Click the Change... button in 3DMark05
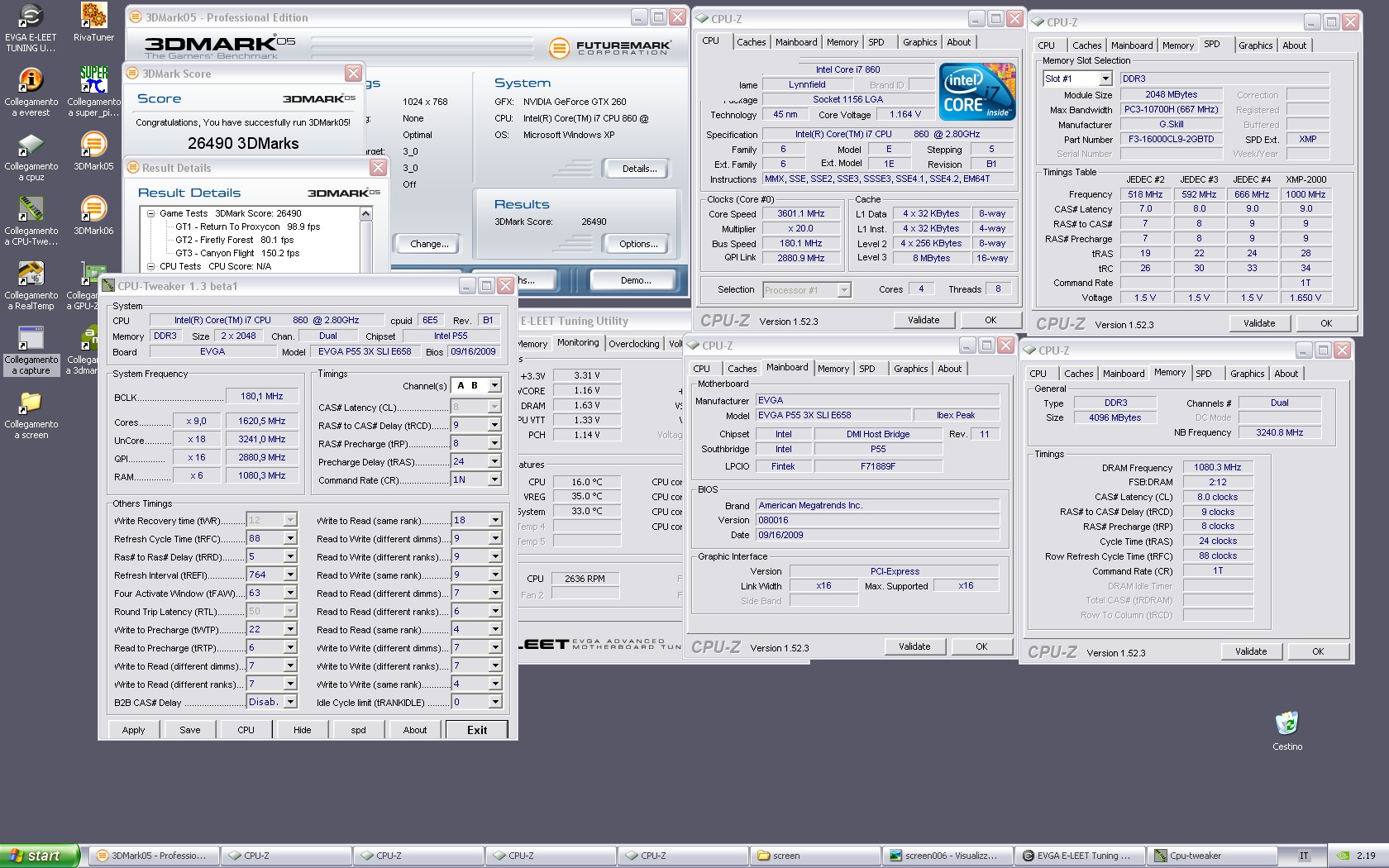The width and height of the screenshot is (1389, 868). (x=429, y=244)
